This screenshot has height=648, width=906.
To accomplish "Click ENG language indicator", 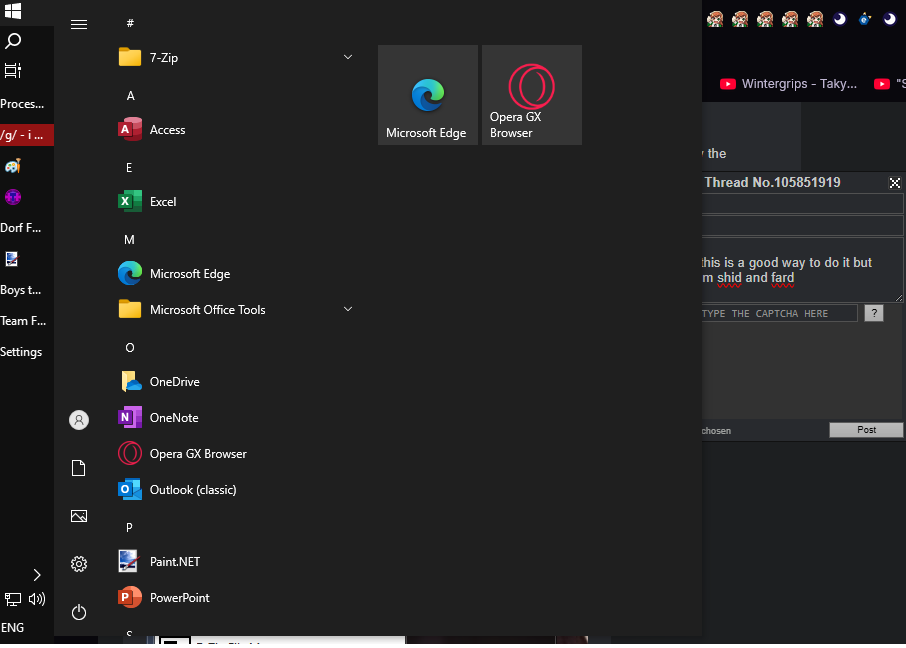I will pos(13,627).
